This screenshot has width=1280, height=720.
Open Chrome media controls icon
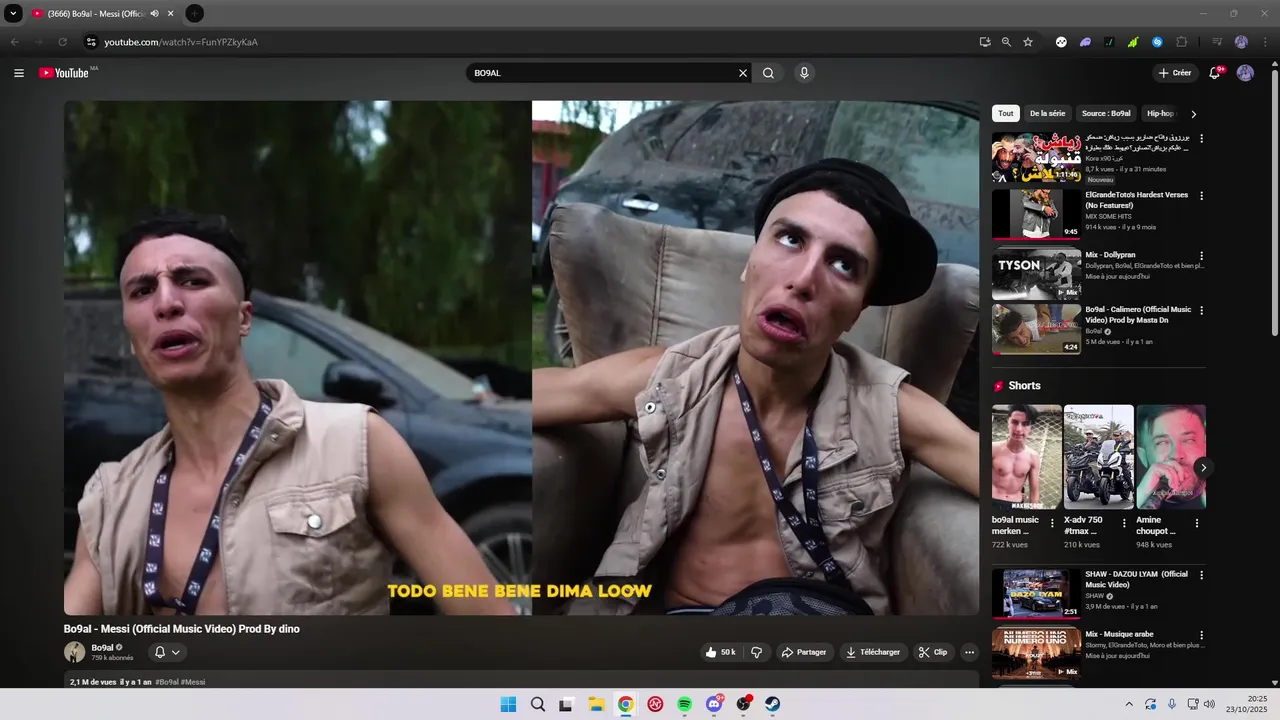(1217, 42)
